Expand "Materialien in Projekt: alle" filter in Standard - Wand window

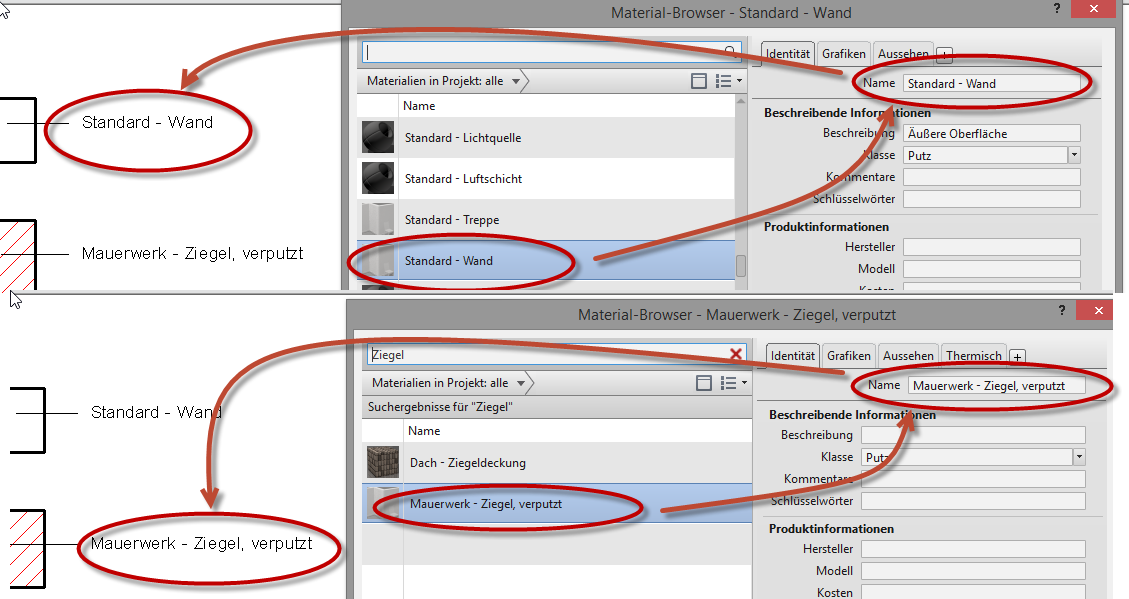point(516,81)
